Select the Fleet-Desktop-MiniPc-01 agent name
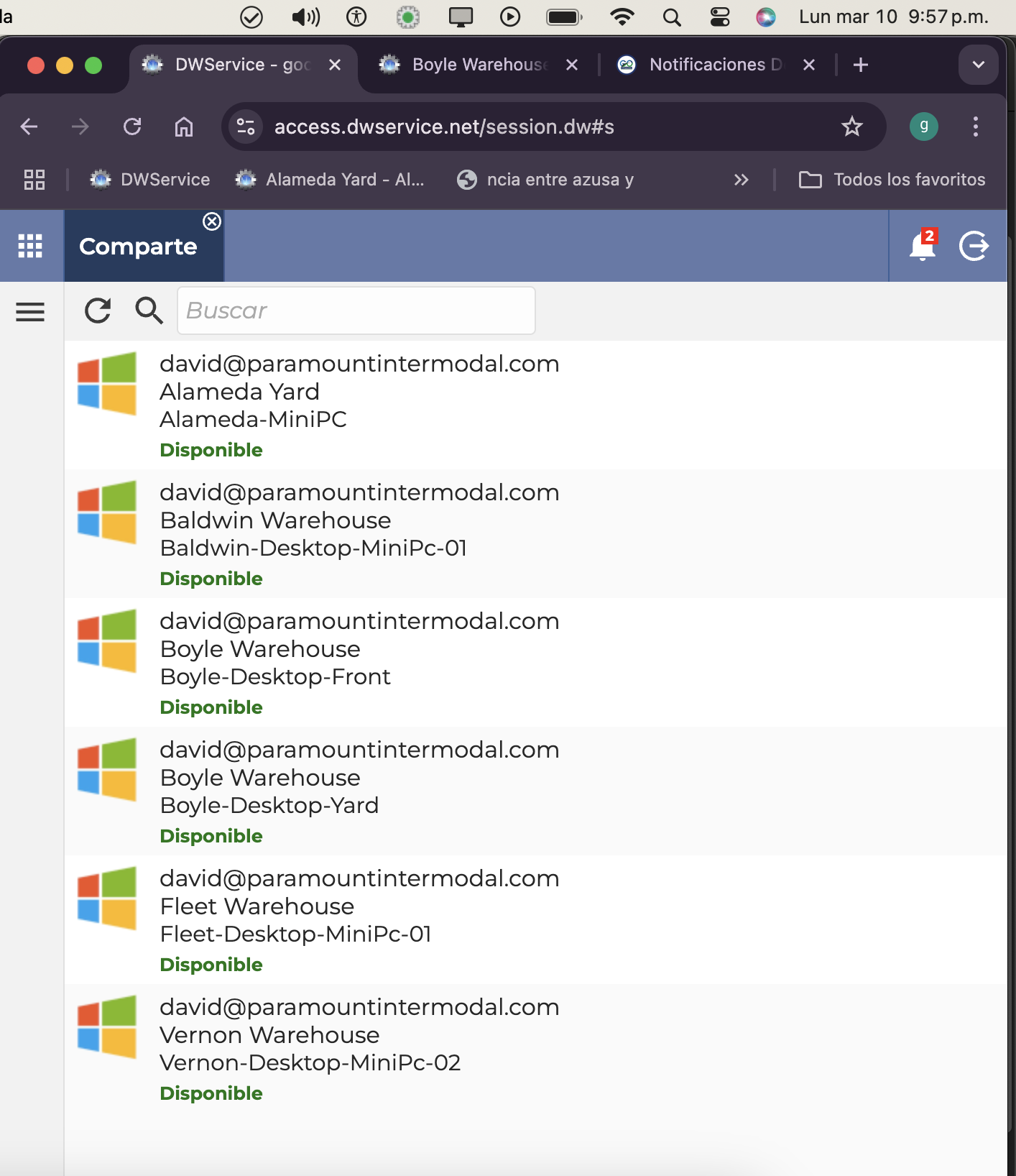Screen dimensions: 1016x1176 tap(295, 934)
